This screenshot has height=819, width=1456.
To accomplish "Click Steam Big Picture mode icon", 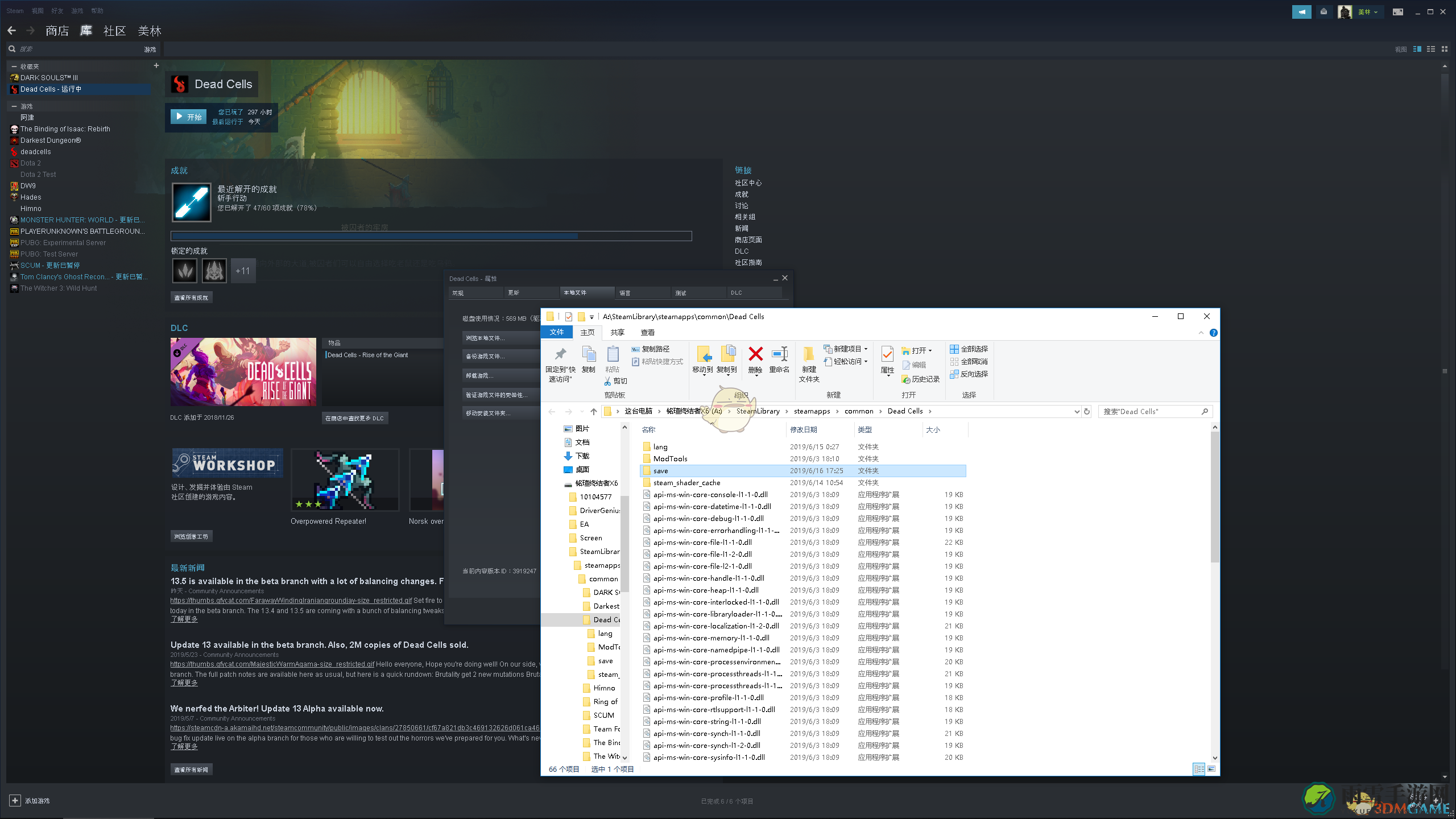I will (x=1398, y=11).
